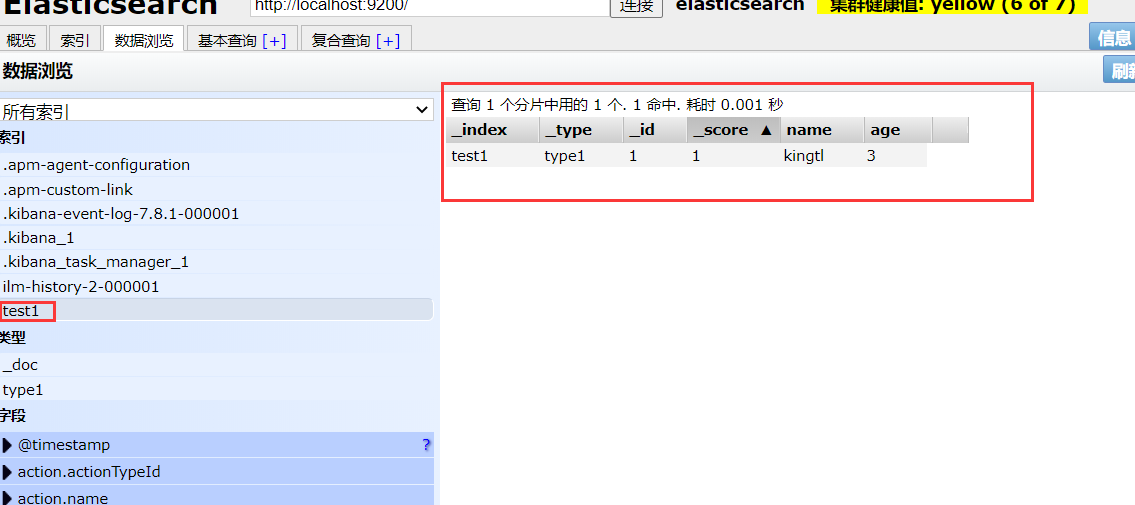1135x505 pixels.
Task: Open the 信息 button menu
Action: (1113, 36)
